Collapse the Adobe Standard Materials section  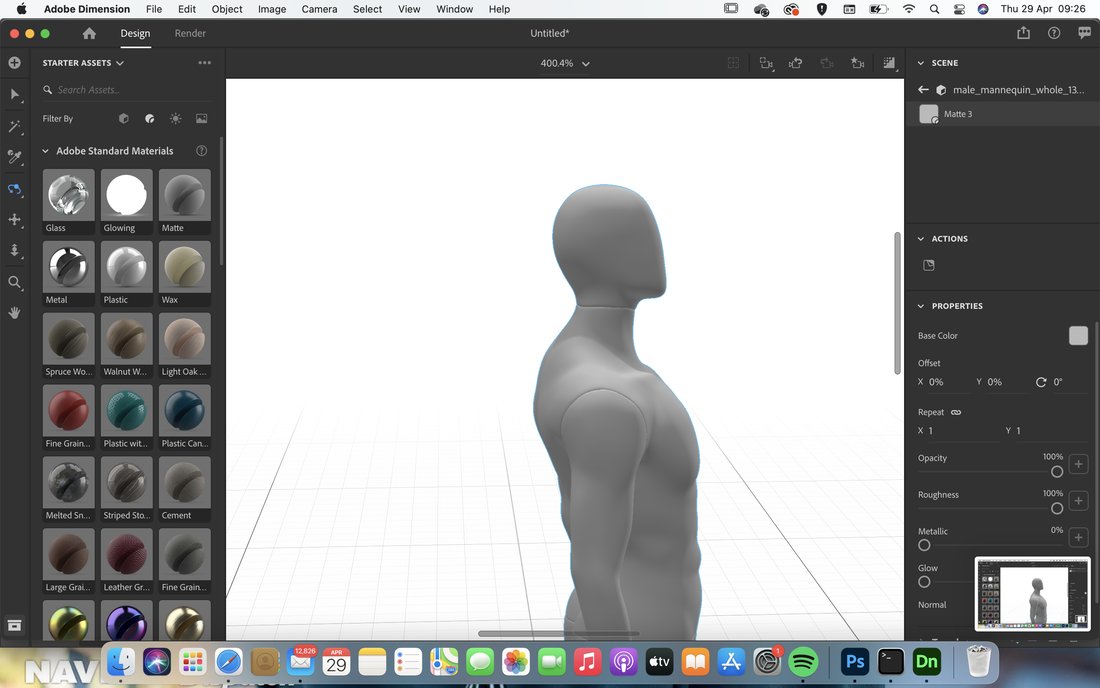[x=46, y=151]
